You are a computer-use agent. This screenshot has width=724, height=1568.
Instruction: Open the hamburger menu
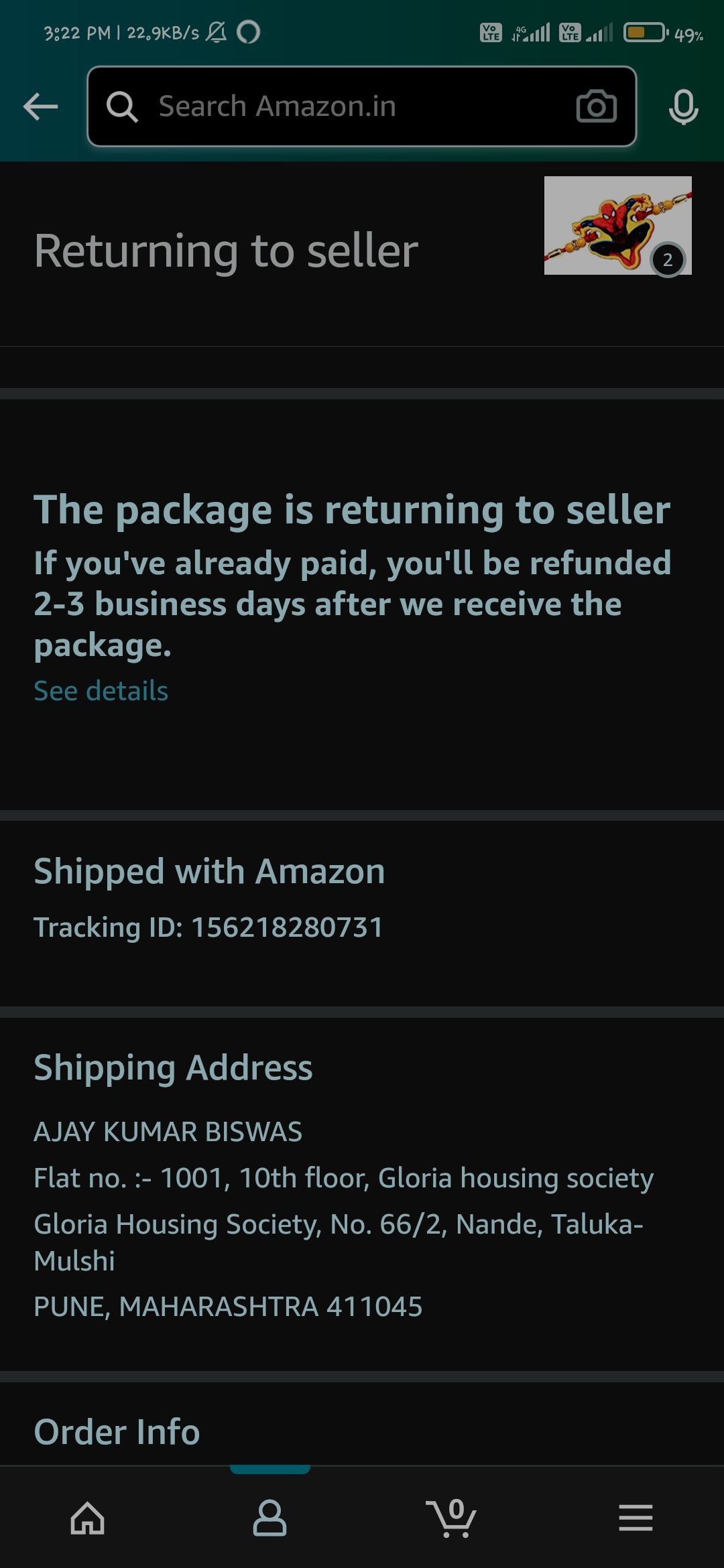click(636, 1518)
